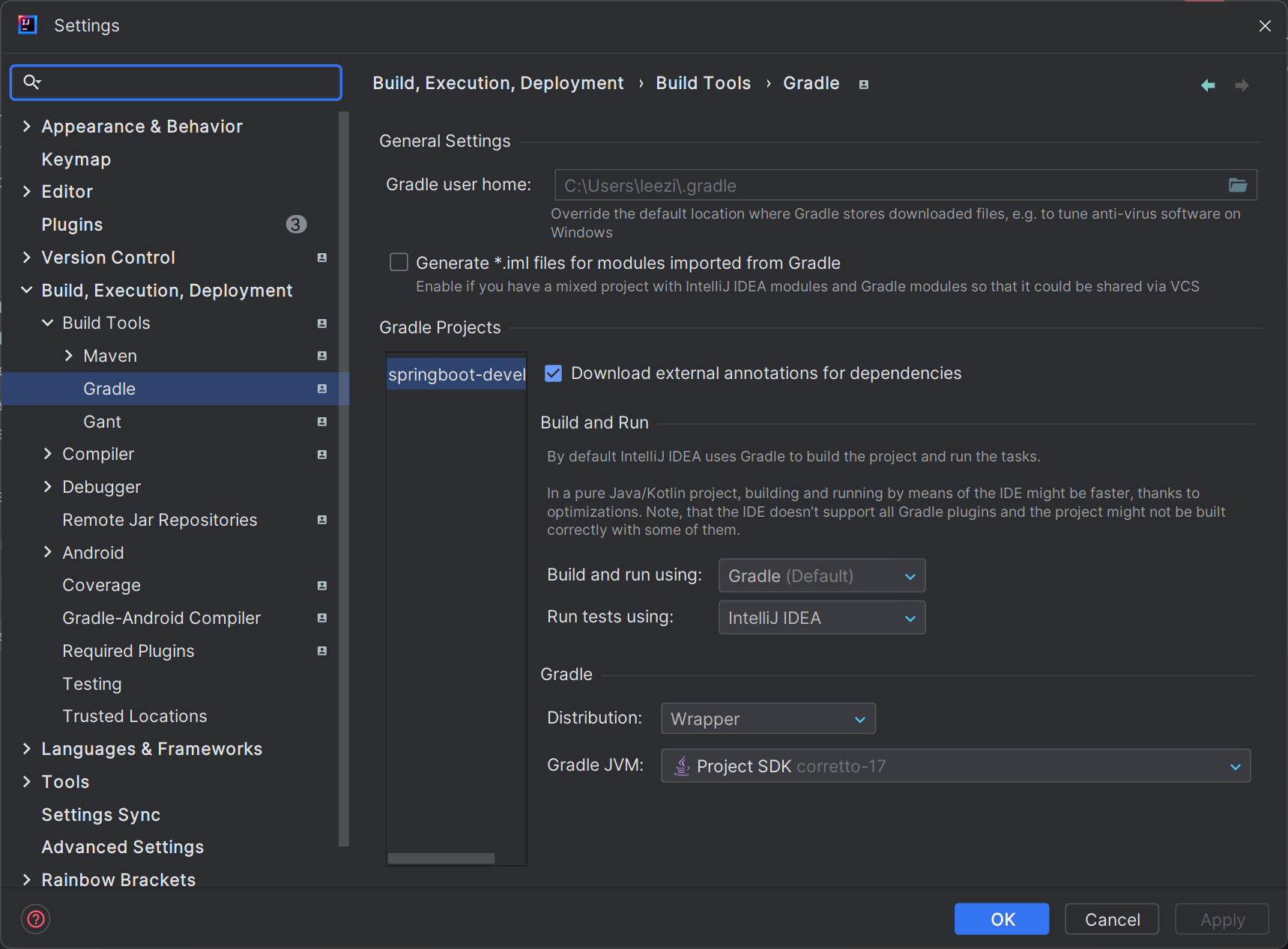Screen dimensions: 1288x949
Task: Open the Coverage settings page
Action: [x=101, y=586]
